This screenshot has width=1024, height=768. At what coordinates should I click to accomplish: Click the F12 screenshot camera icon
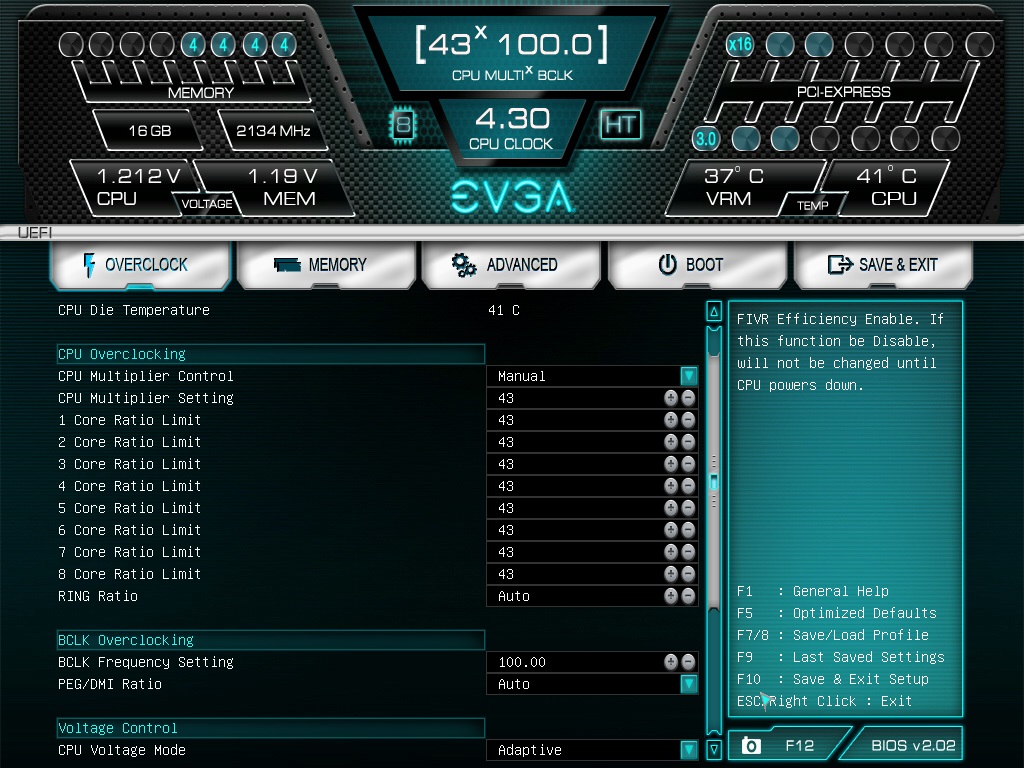coord(751,745)
